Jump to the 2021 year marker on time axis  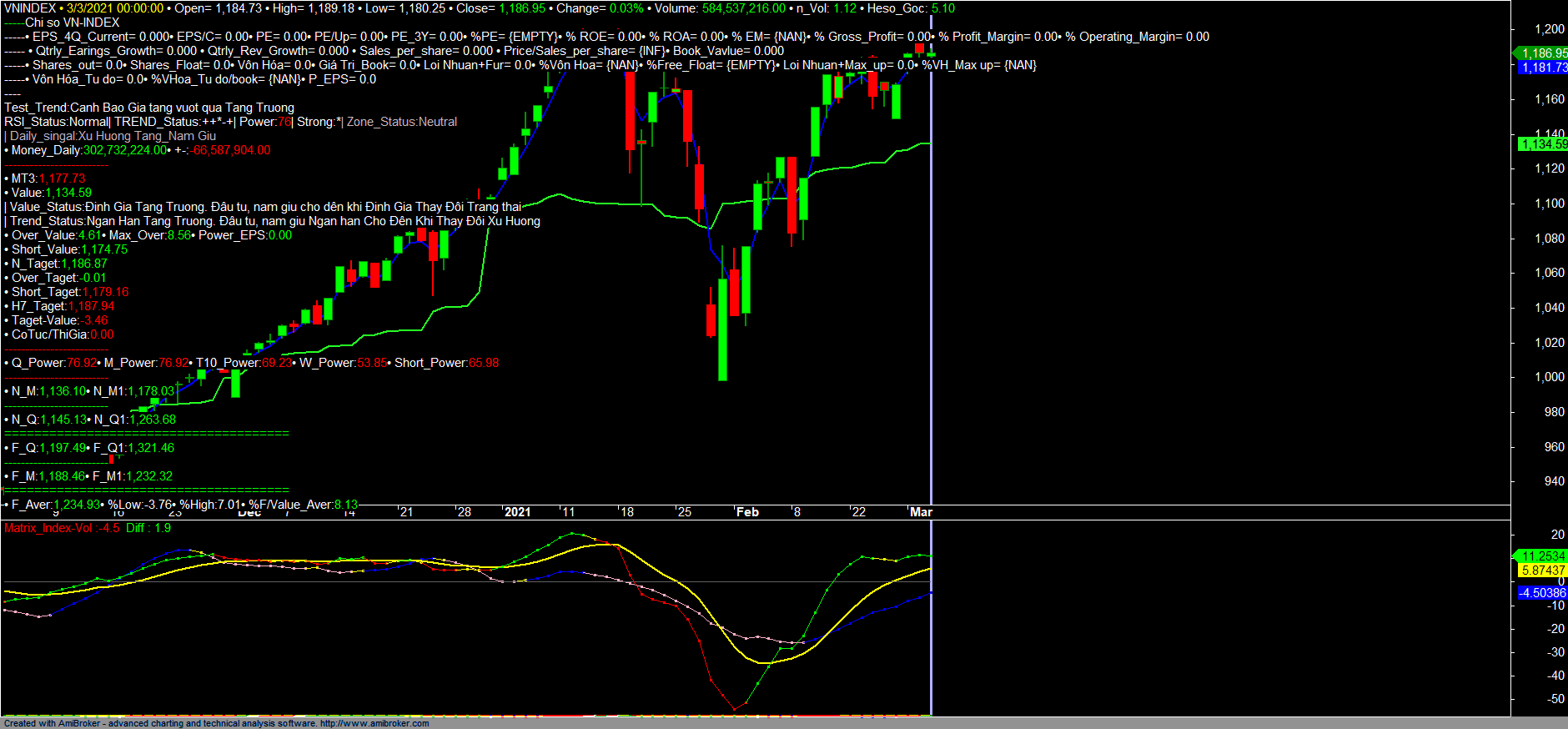coord(517,512)
